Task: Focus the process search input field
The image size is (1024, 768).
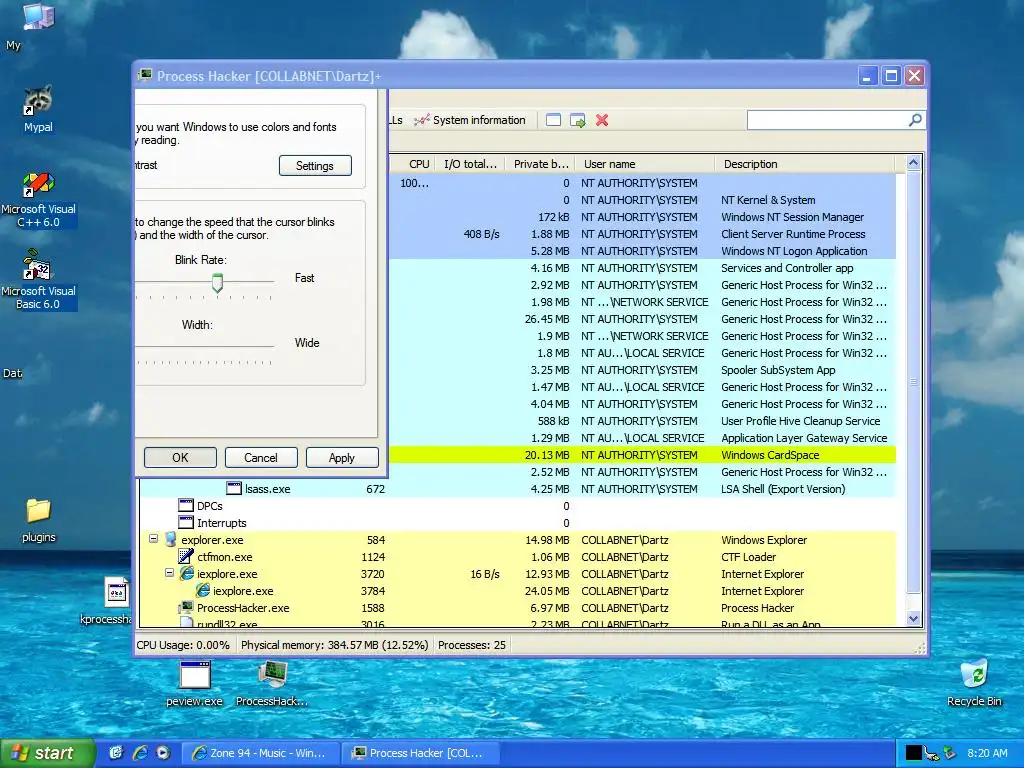Action: click(x=827, y=120)
